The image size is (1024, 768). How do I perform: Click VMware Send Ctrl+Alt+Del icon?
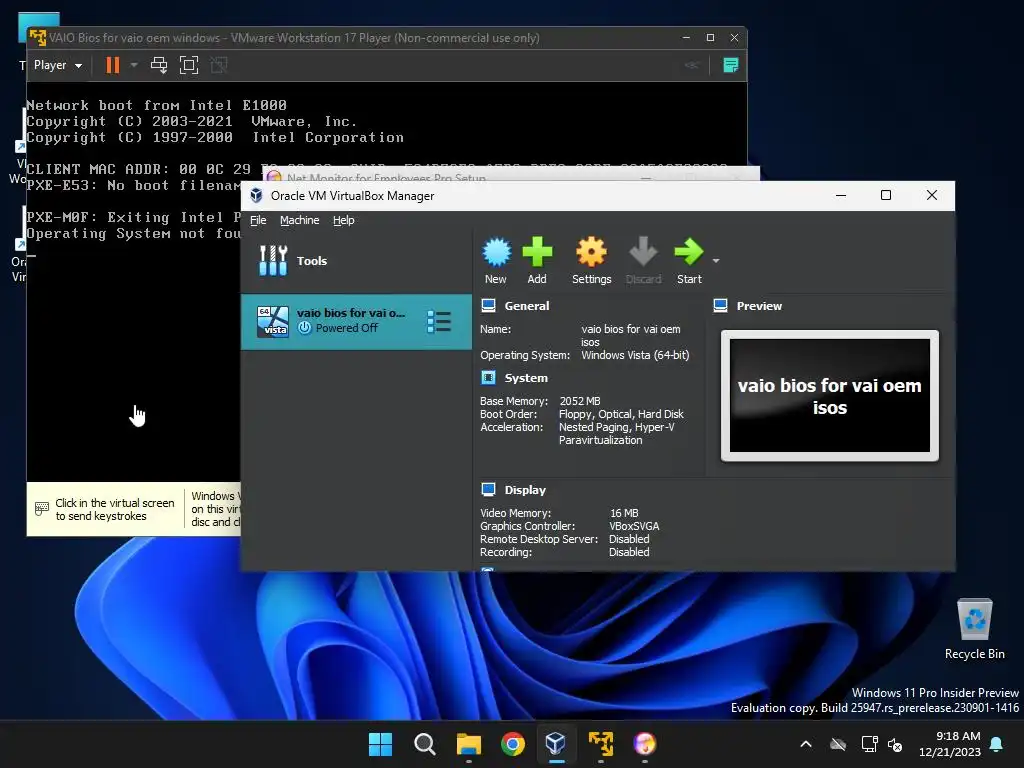159,65
